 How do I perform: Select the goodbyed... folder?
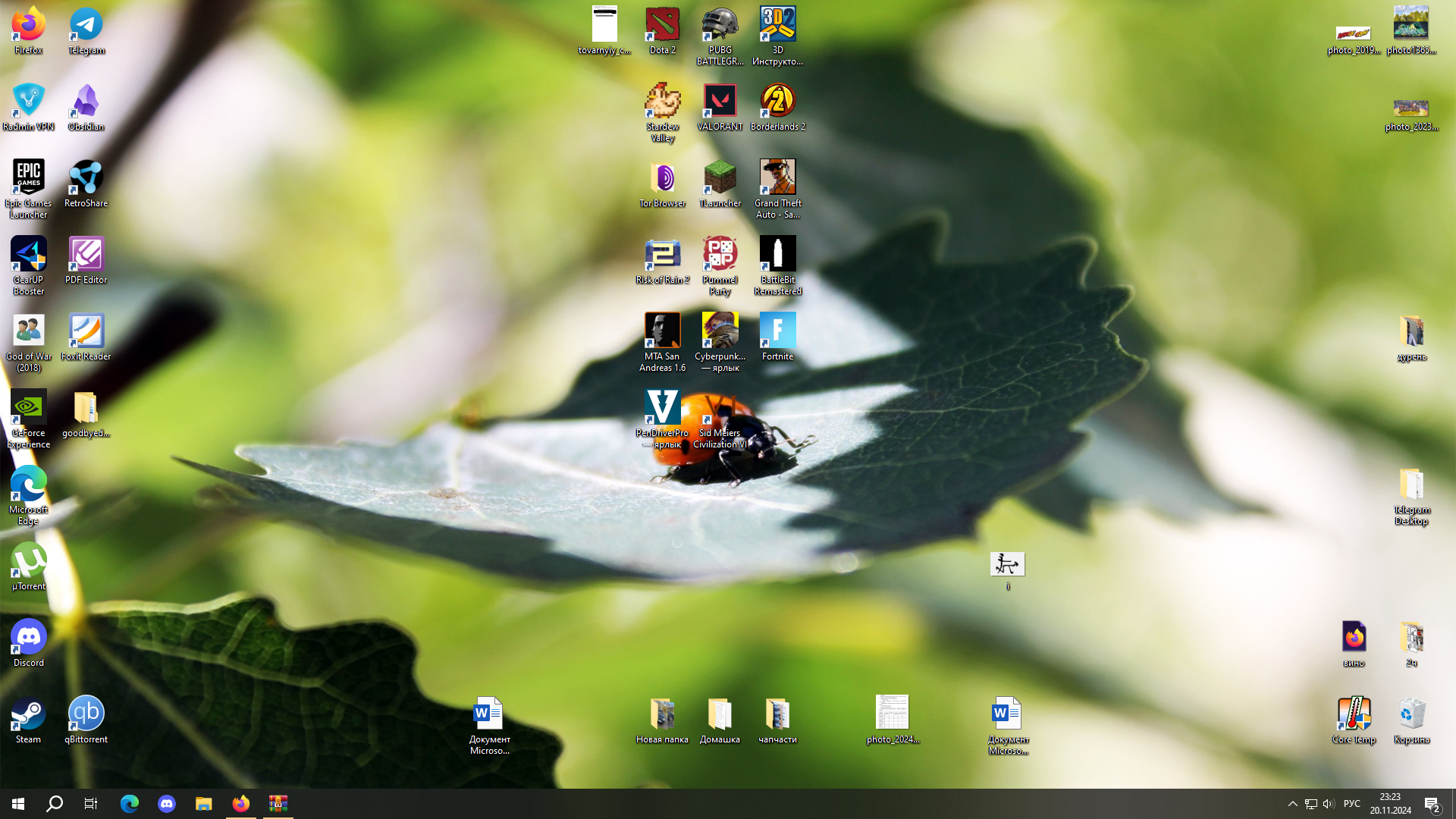pos(86,413)
